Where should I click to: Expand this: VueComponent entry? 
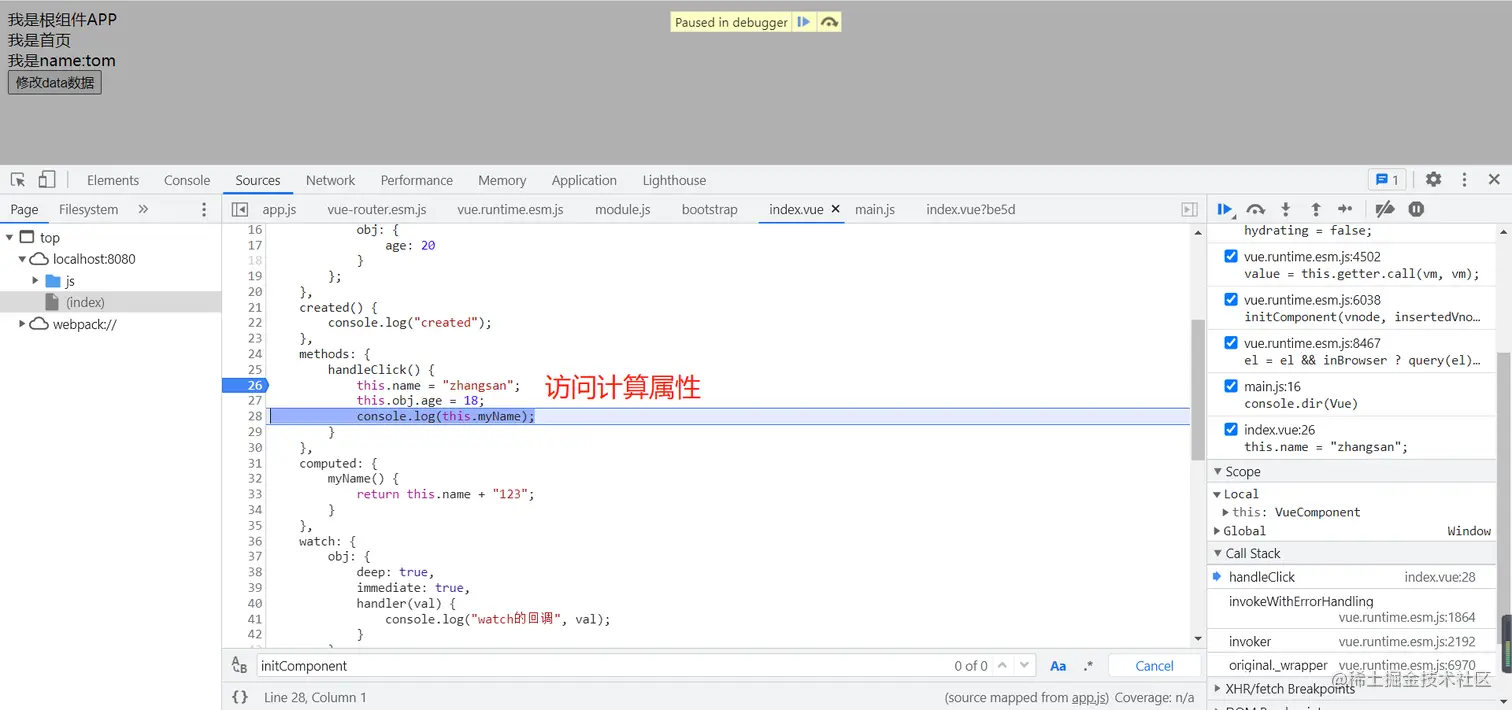[1226, 512]
